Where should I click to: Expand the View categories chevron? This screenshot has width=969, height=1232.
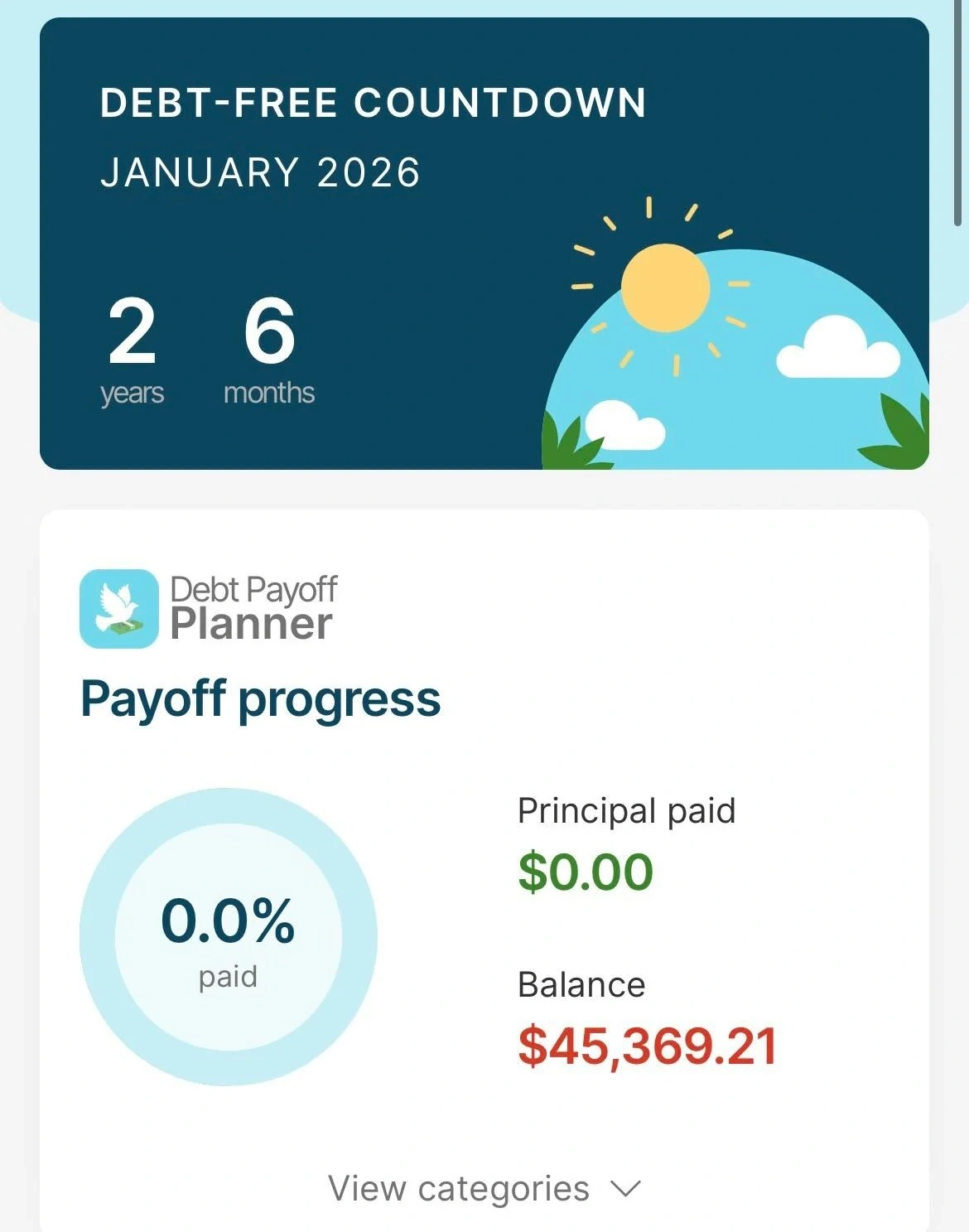coord(625,1189)
